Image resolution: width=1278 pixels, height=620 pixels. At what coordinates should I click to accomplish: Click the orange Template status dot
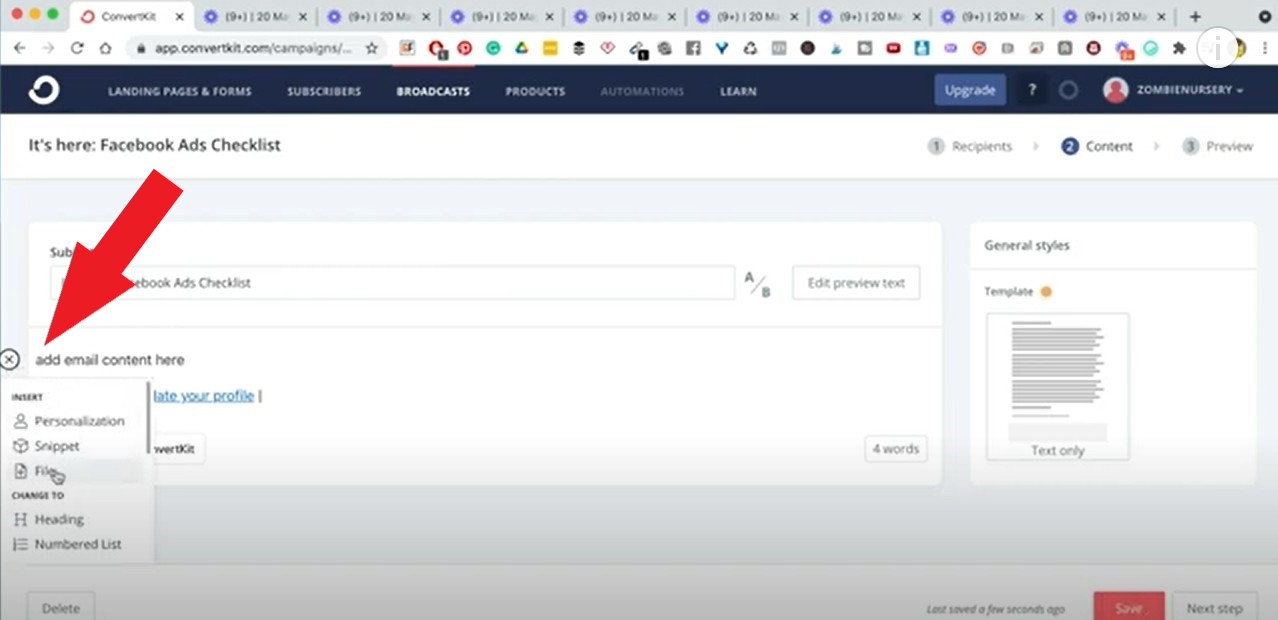(1047, 292)
